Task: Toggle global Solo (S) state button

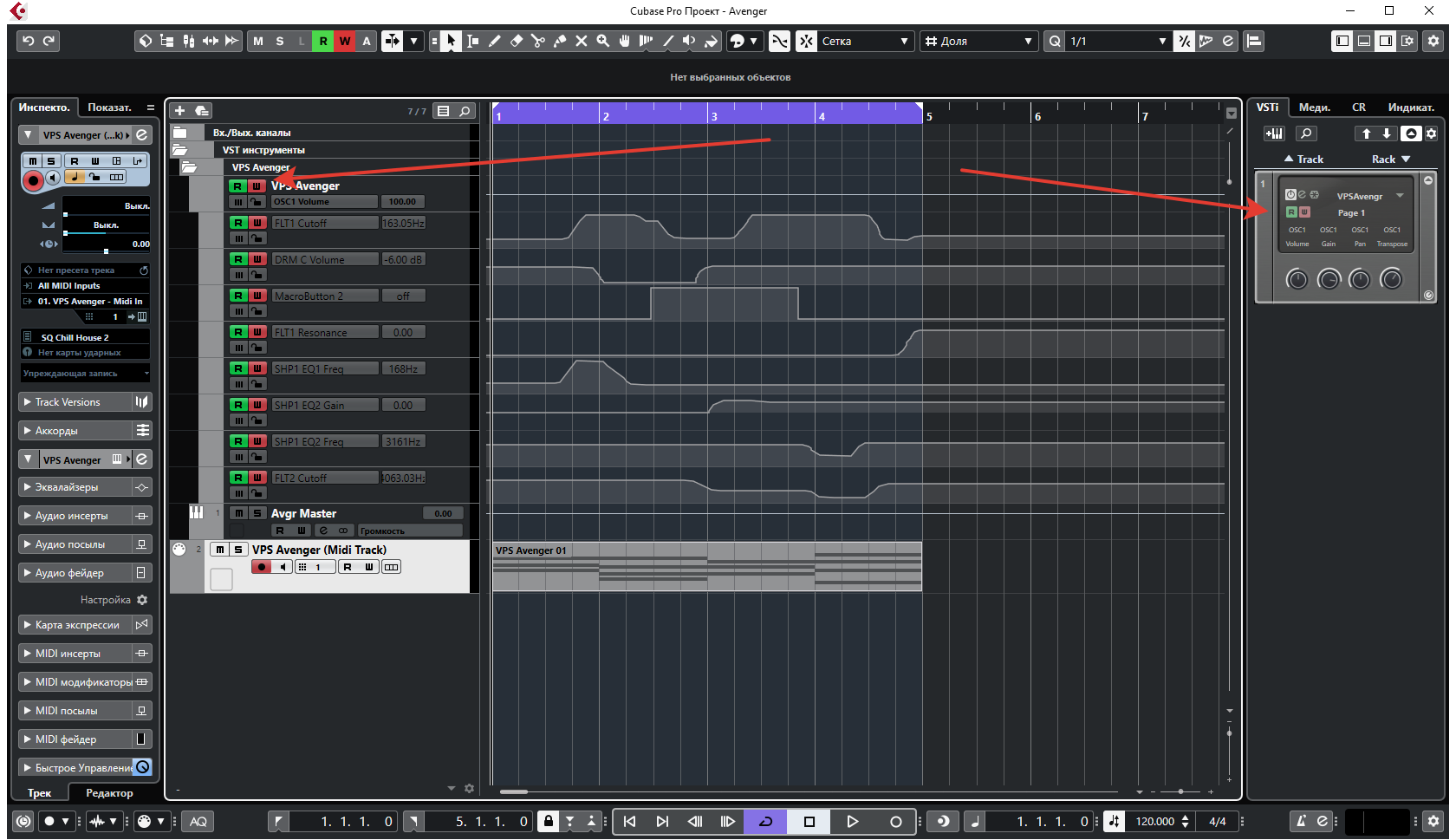Action: (280, 41)
